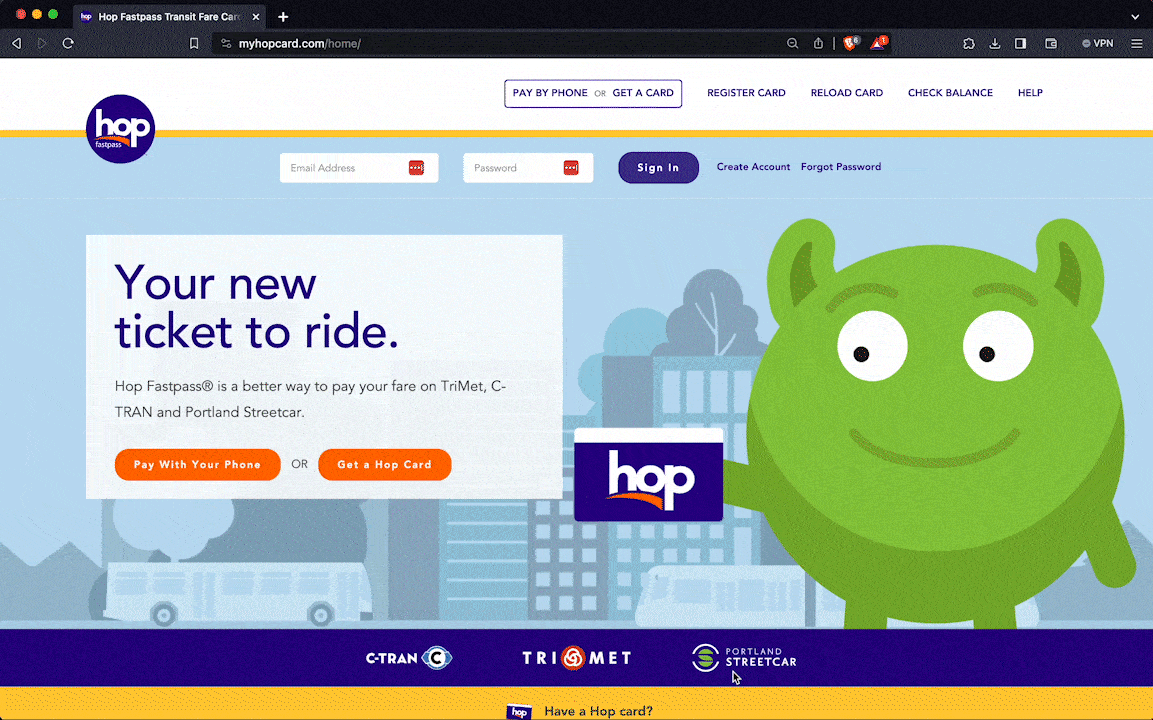Open the browser hamburger menu

tap(1137, 43)
